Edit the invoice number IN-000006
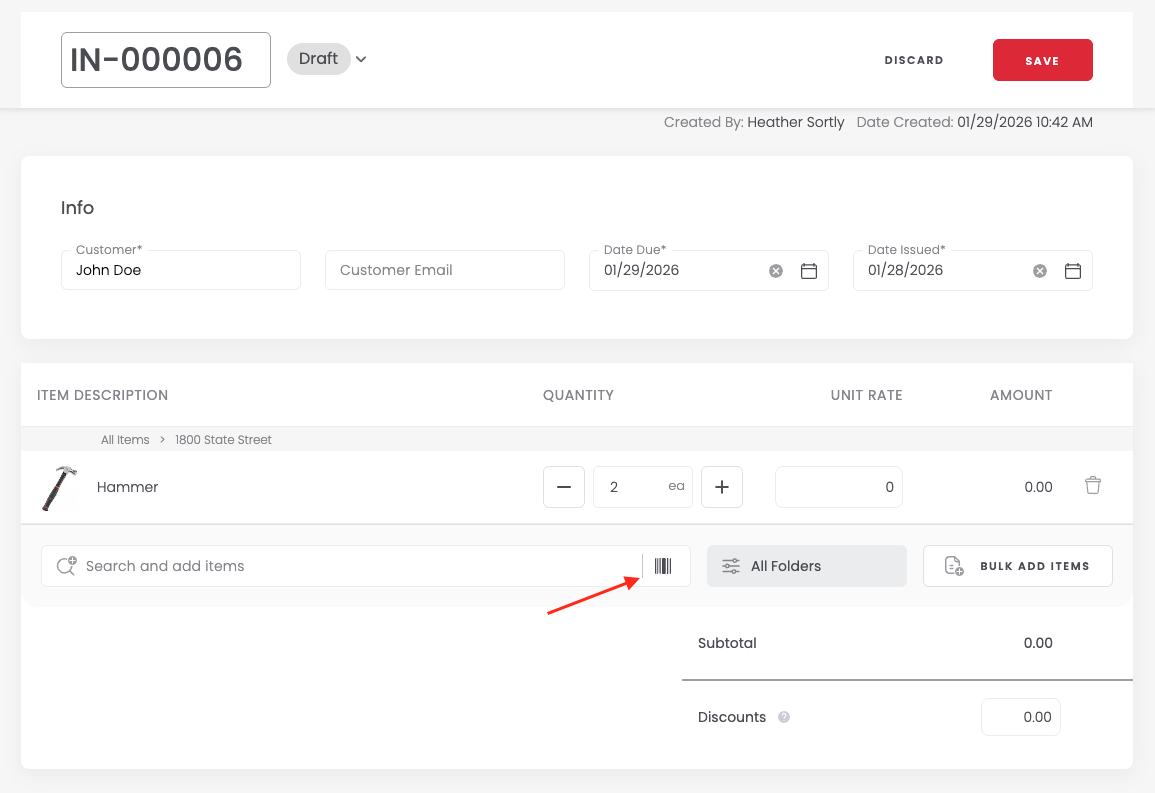The height and width of the screenshot is (793, 1155). coord(166,60)
